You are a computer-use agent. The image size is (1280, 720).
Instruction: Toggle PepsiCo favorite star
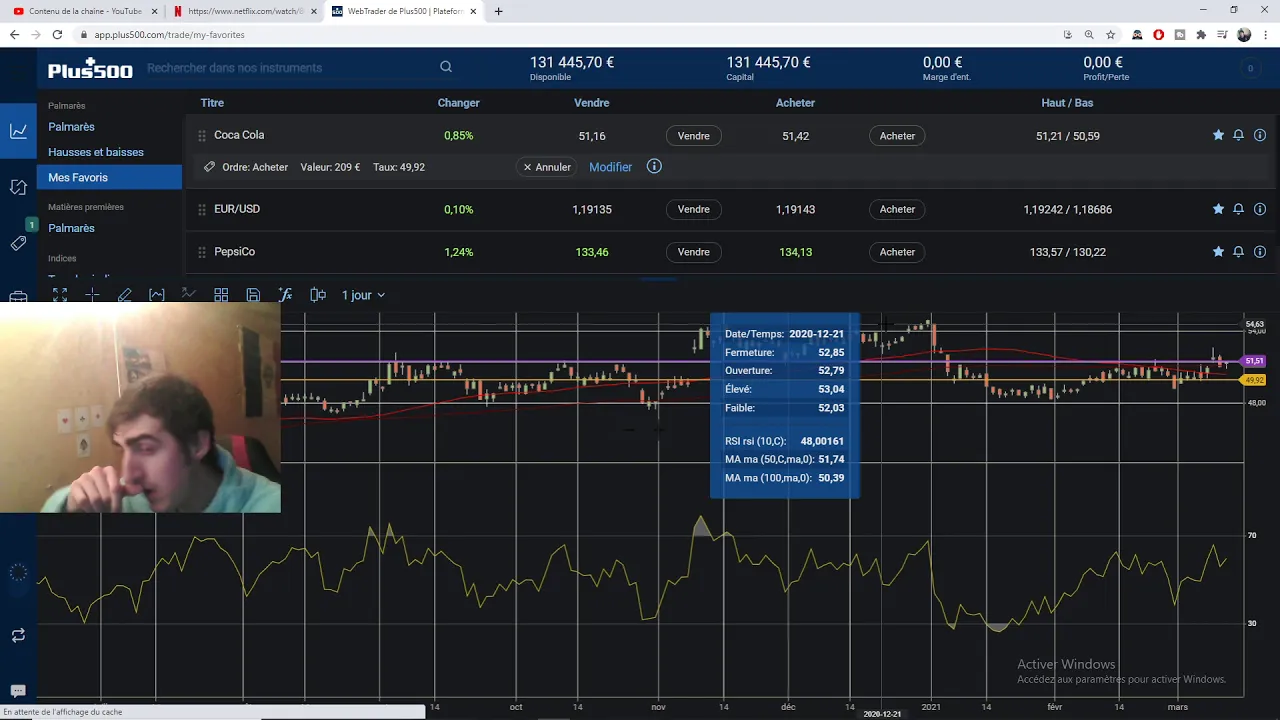click(1218, 252)
